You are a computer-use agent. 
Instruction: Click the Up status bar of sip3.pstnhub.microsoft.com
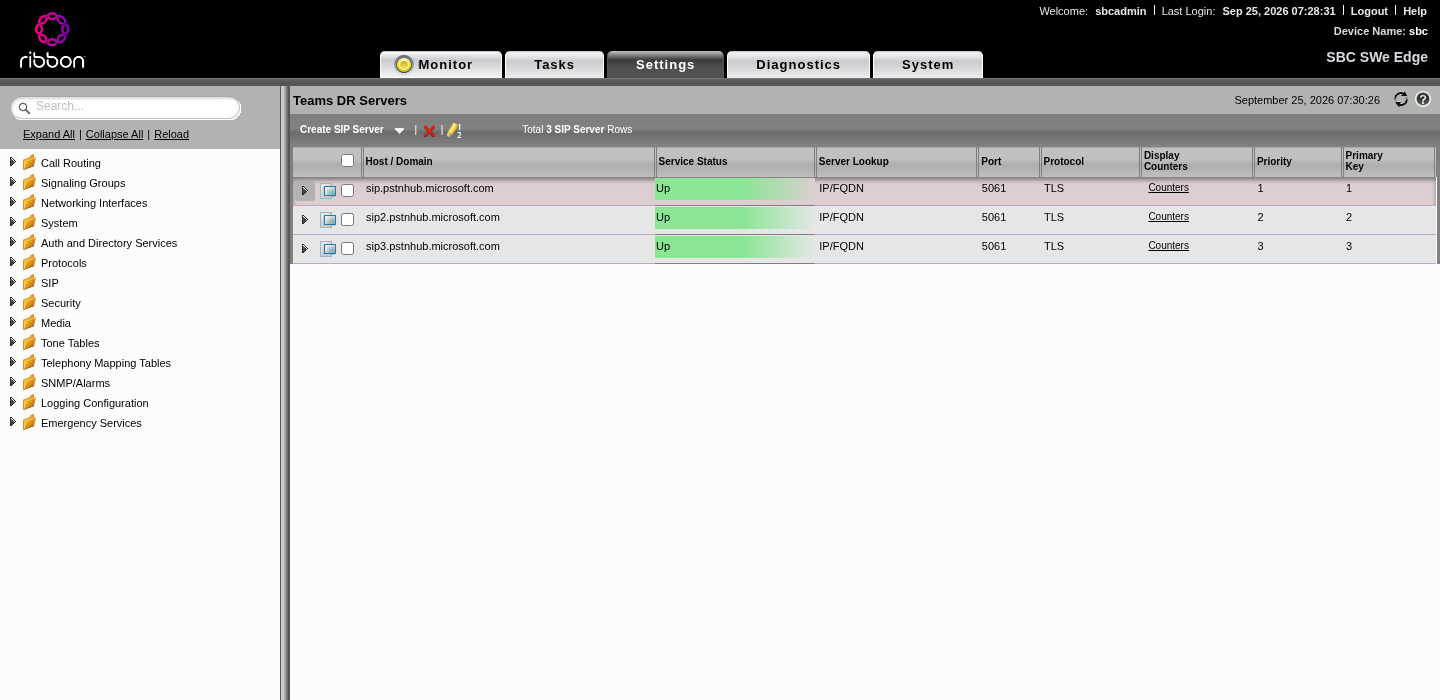(x=735, y=247)
